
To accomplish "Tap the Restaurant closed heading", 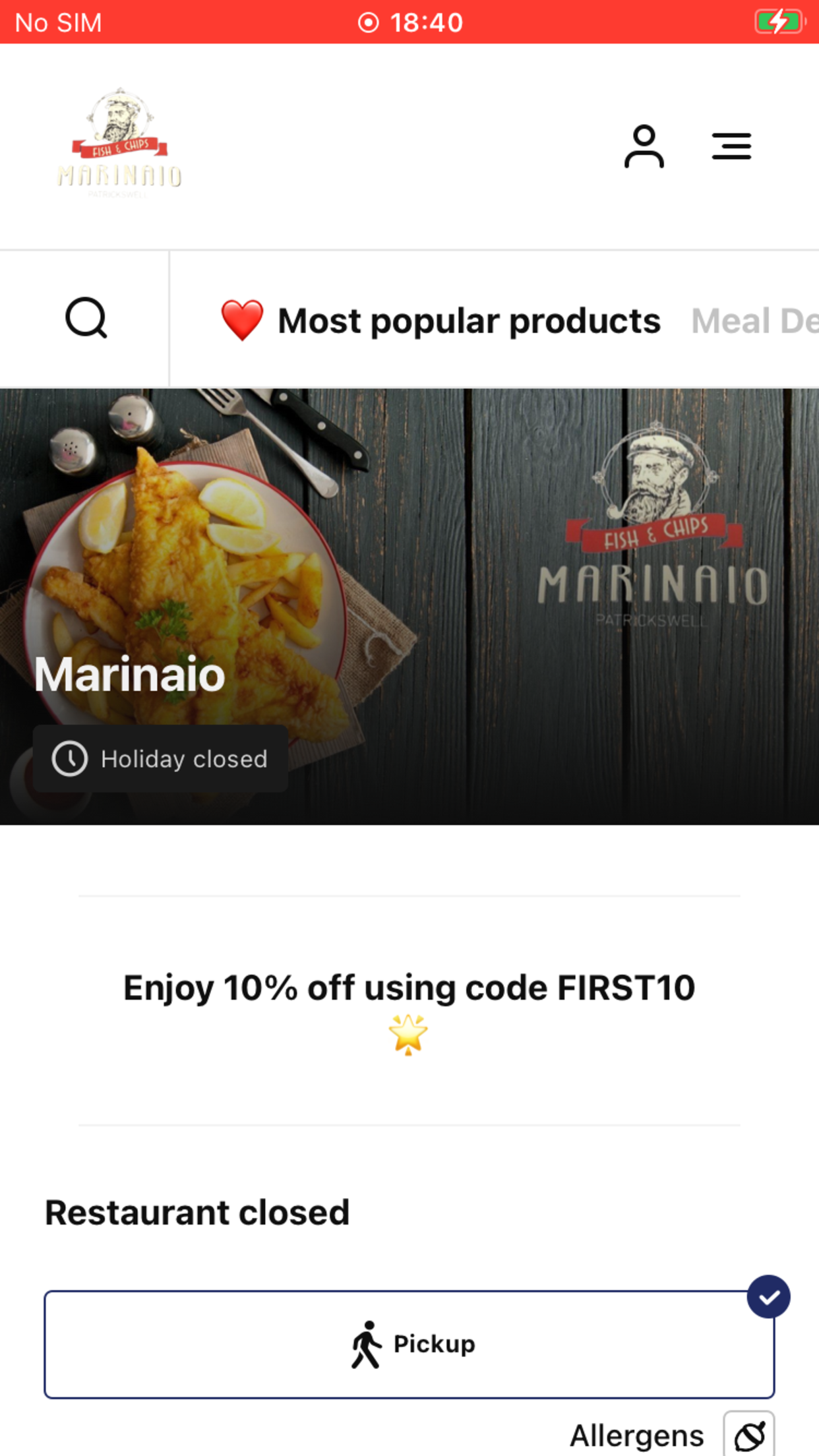I will (x=197, y=1212).
